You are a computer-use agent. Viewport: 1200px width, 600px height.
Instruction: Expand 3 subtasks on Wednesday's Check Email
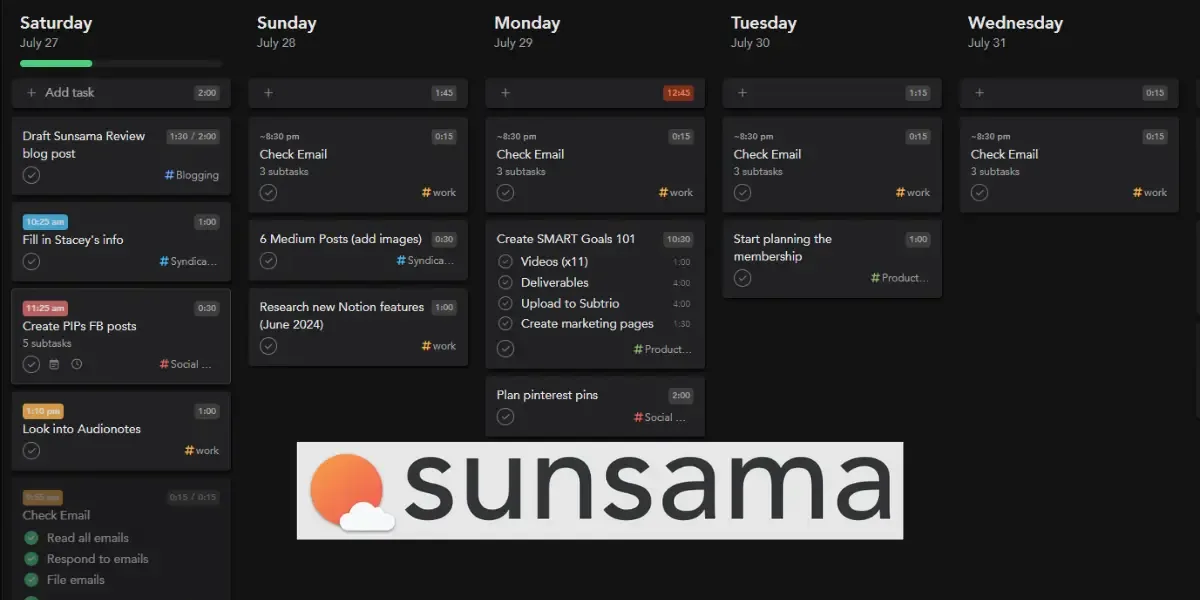click(995, 172)
